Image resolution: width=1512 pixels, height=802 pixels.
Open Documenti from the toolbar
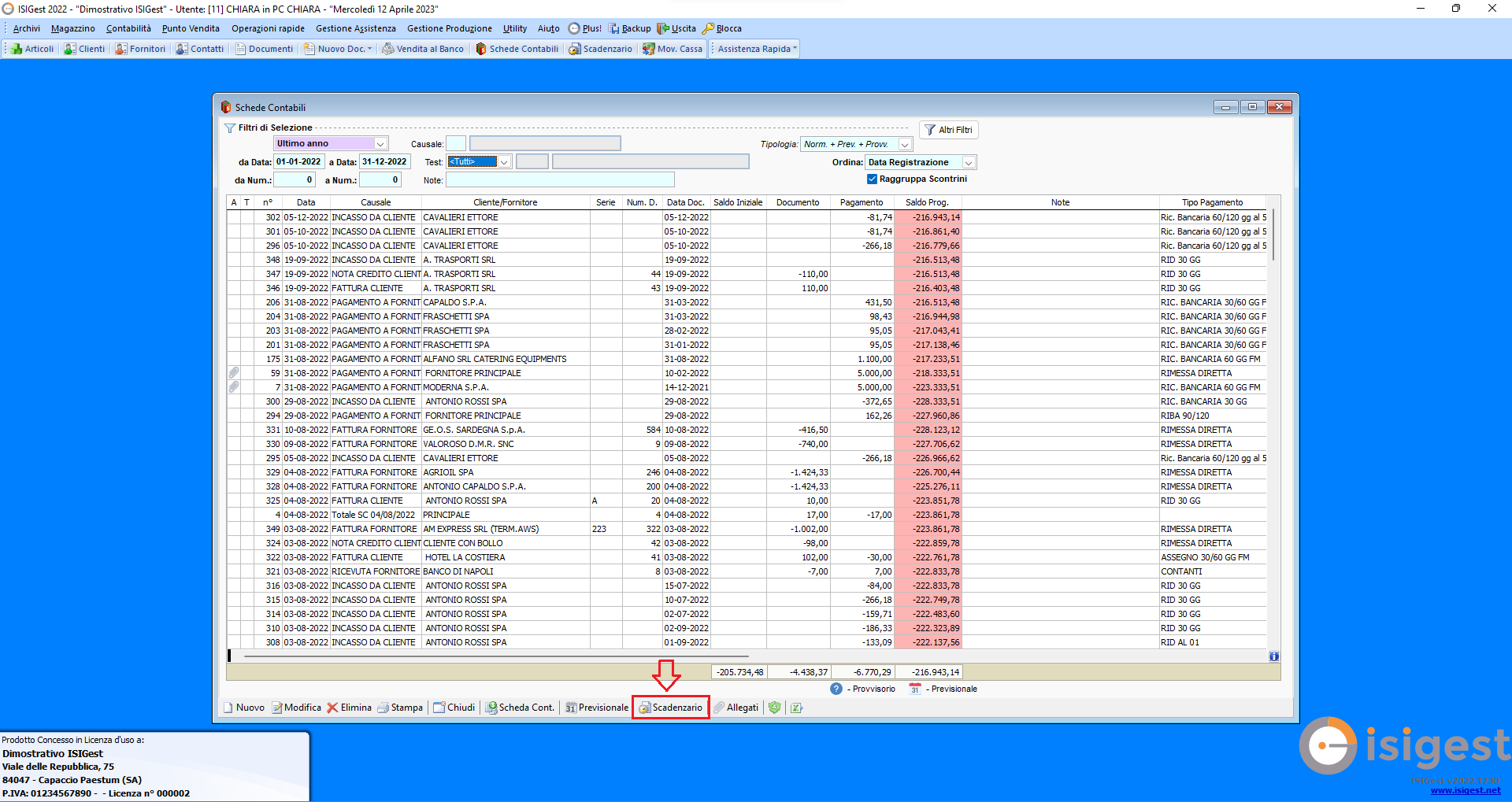click(264, 49)
